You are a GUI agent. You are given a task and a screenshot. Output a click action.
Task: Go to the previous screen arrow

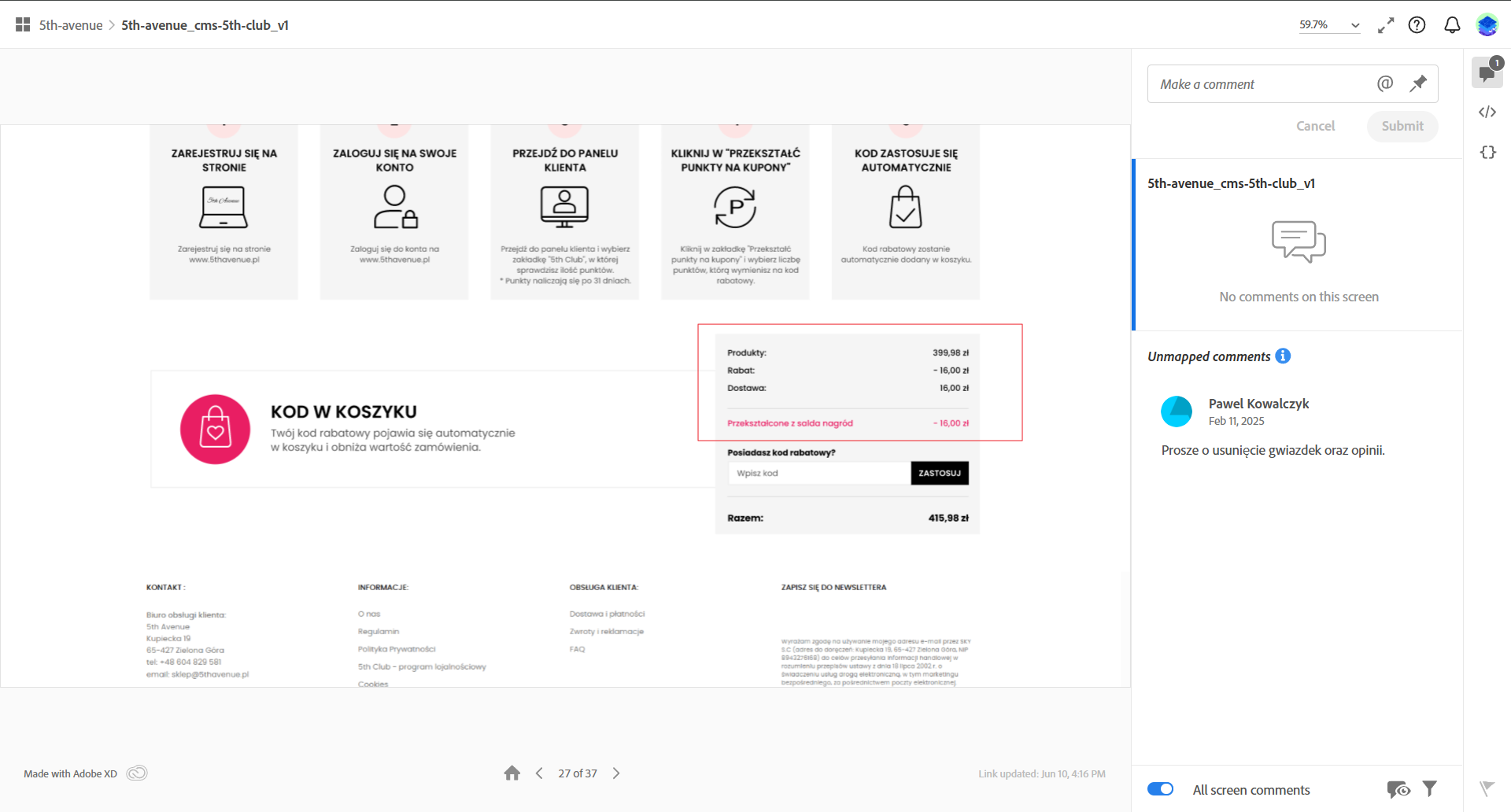pos(539,773)
